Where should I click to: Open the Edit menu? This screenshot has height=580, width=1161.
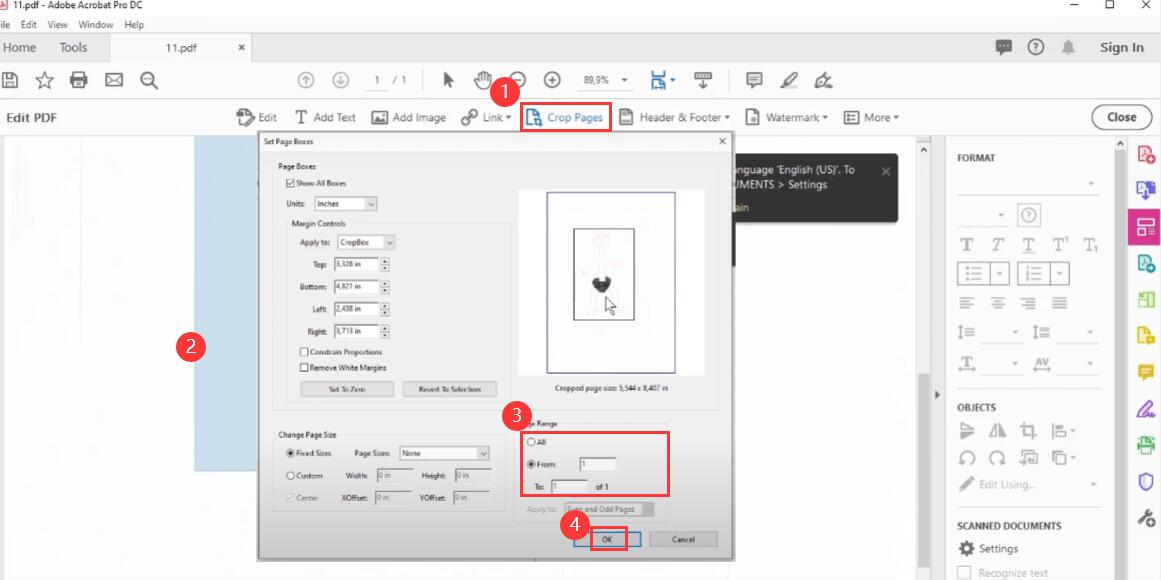coord(27,24)
